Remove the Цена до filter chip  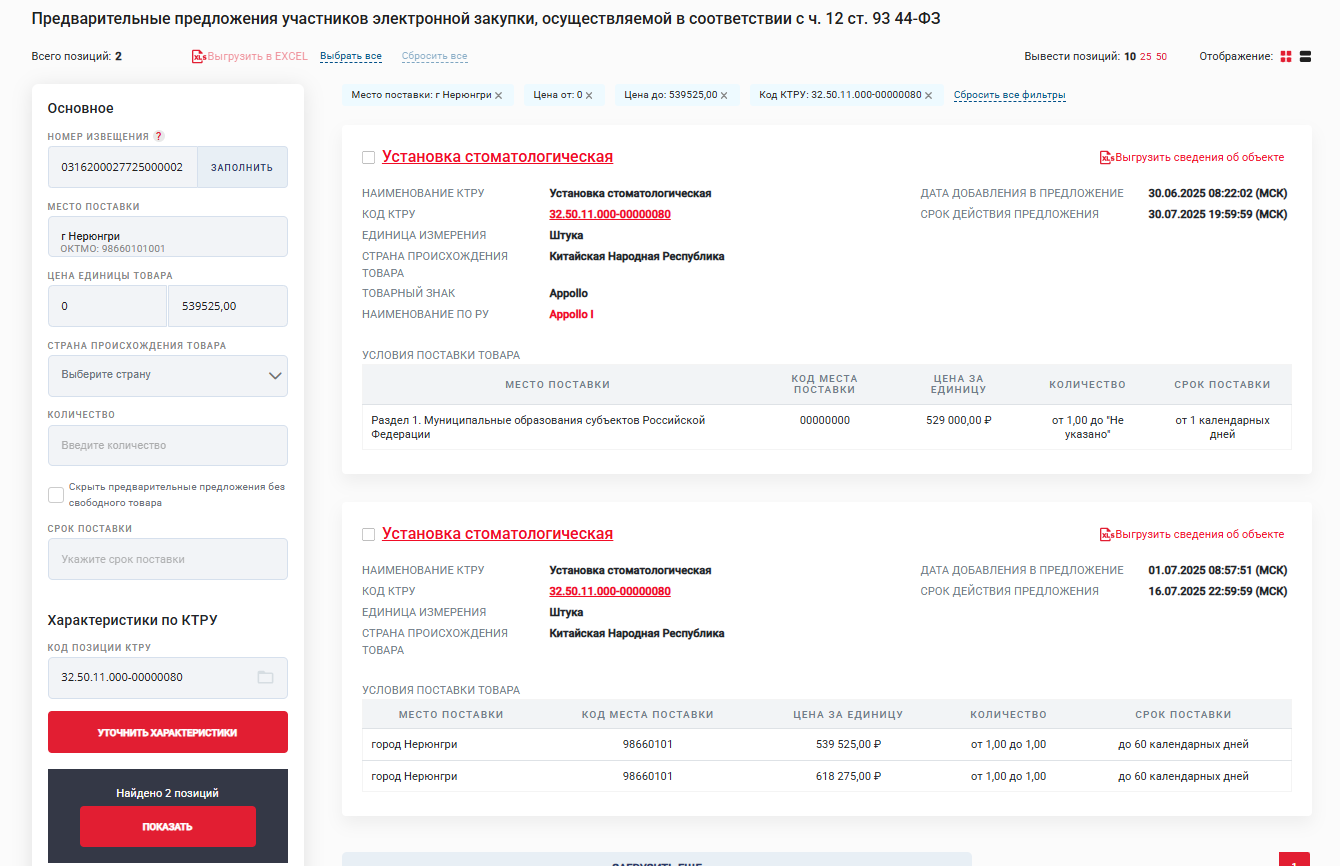point(724,96)
